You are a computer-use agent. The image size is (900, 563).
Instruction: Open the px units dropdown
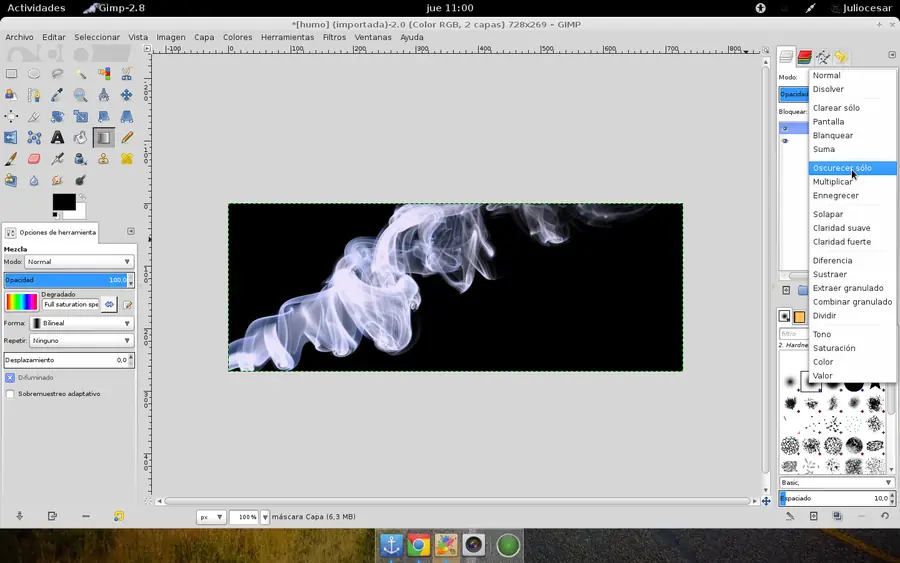(211, 517)
